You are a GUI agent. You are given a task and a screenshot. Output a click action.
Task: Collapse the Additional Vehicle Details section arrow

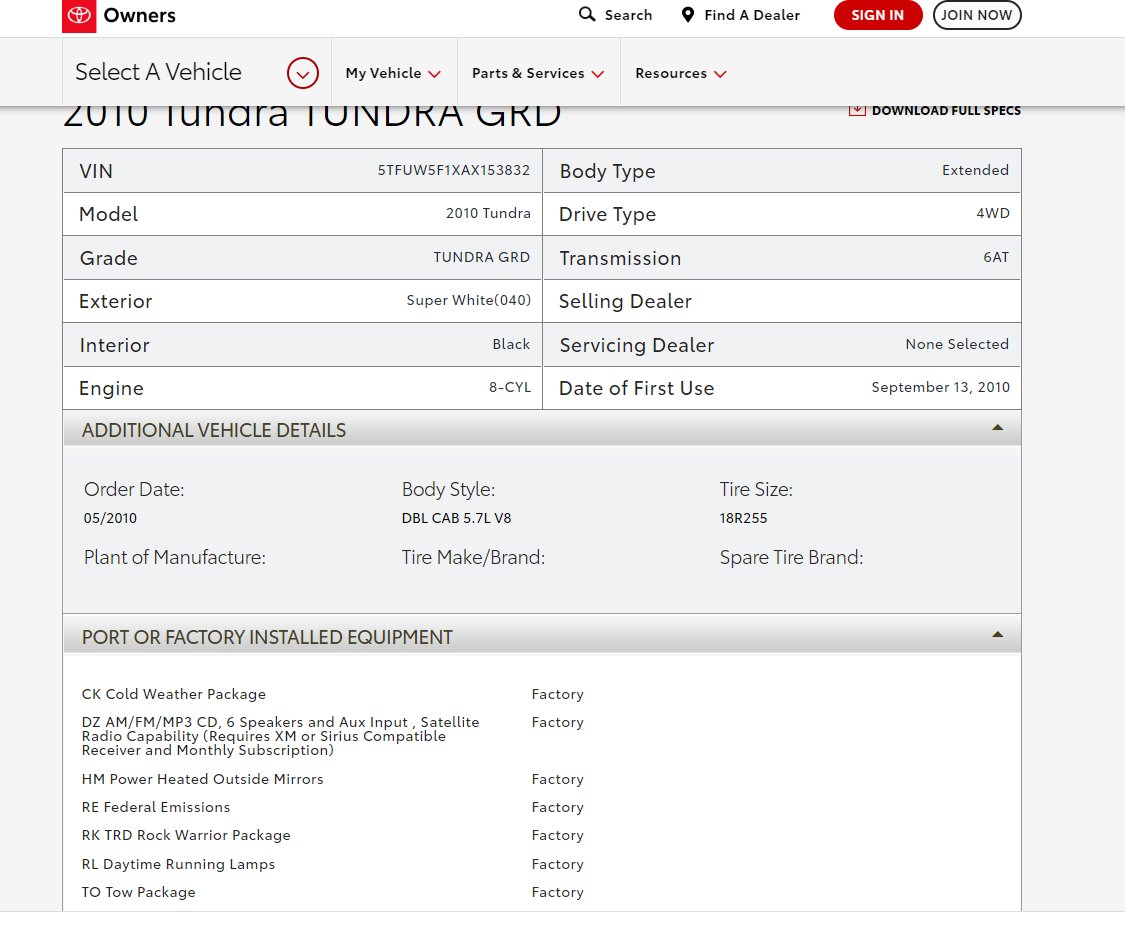pos(997,428)
